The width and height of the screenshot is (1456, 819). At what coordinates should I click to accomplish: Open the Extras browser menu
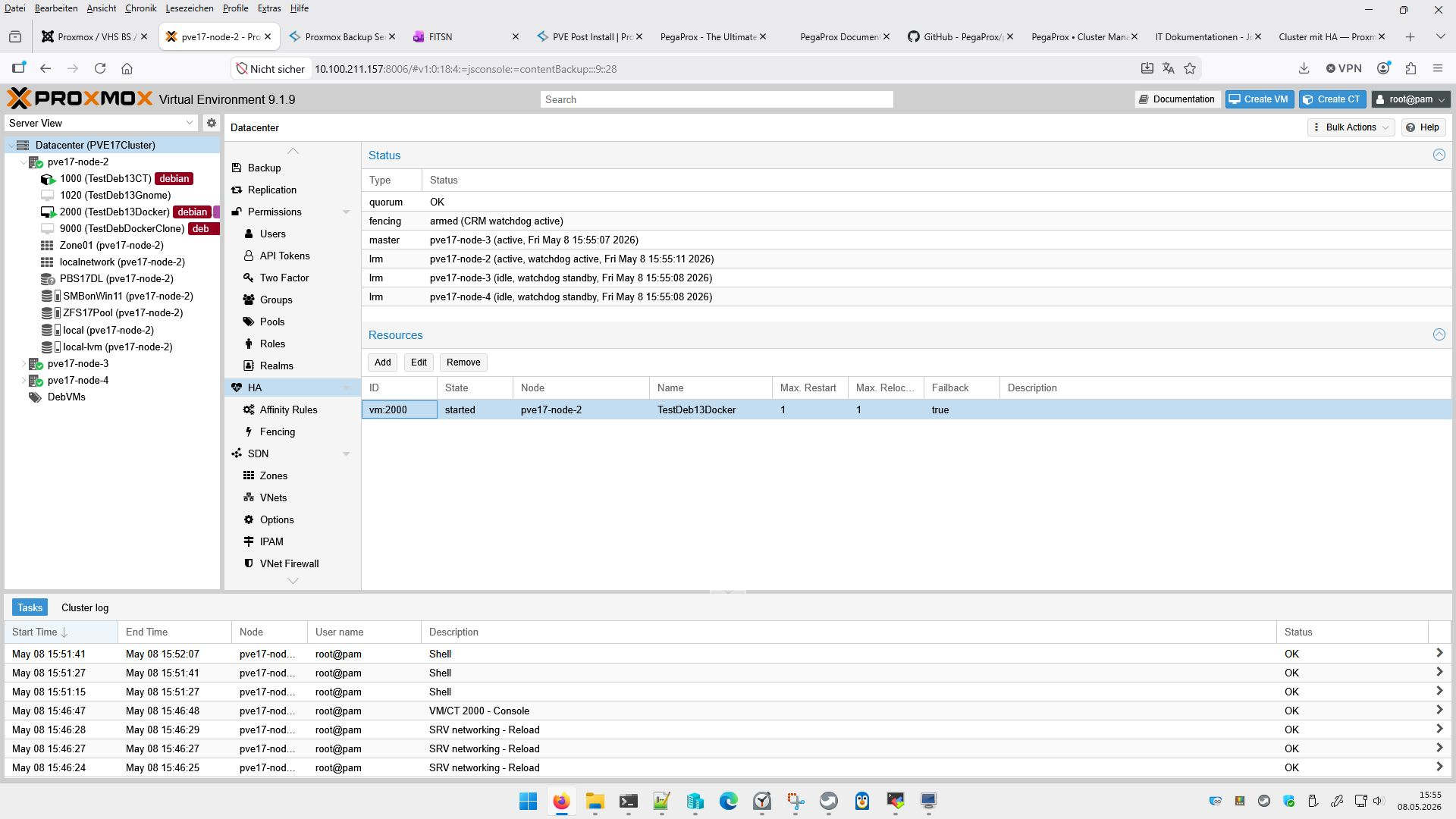click(269, 8)
